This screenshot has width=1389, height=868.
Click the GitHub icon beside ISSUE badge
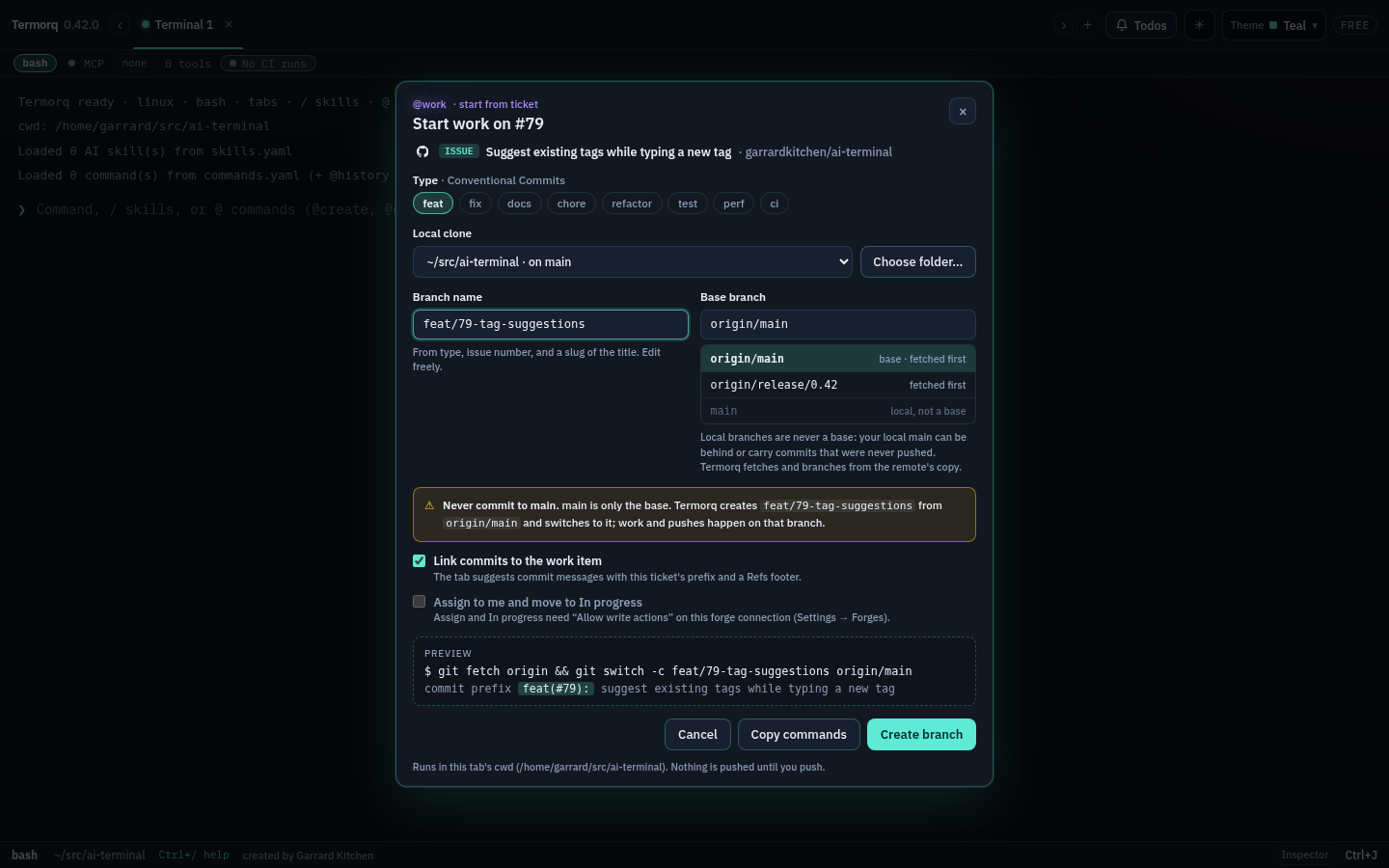coord(422,151)
